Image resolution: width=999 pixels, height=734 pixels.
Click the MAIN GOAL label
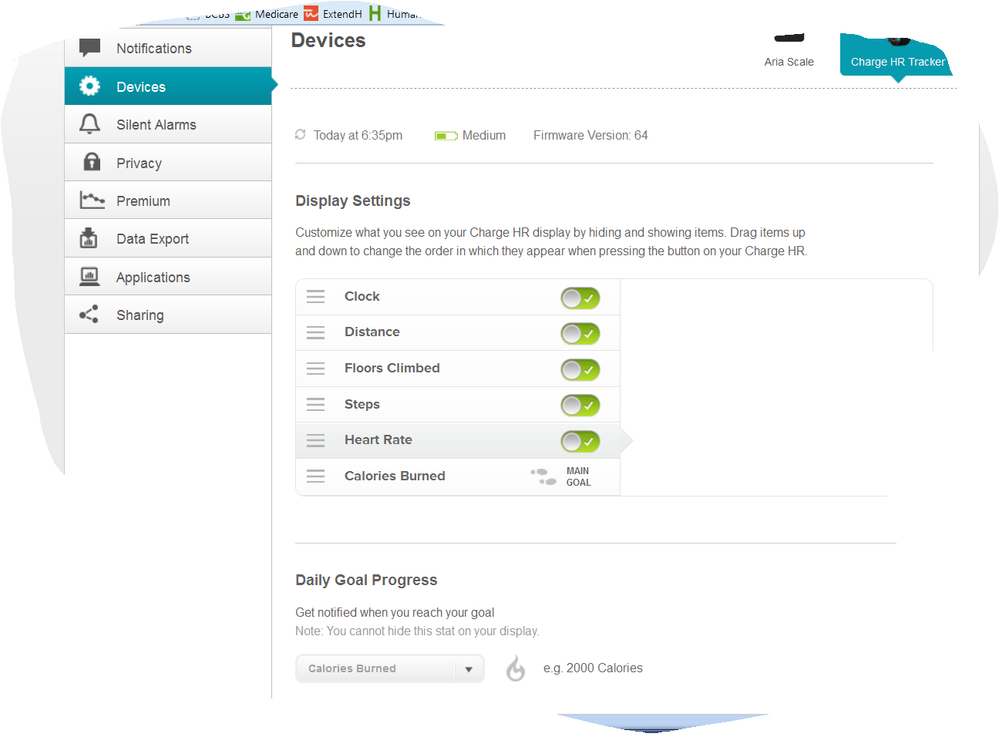pyautogui.click(x=578, y=477)
